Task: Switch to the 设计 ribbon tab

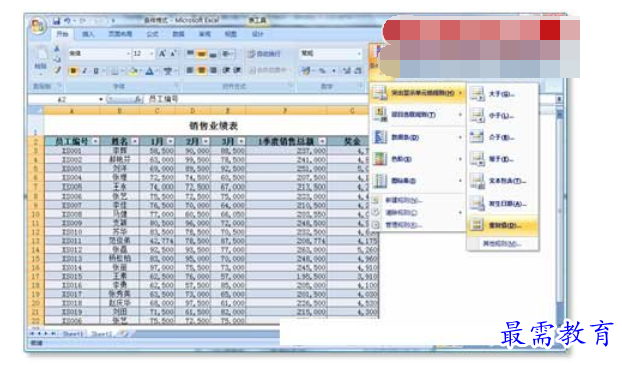Action: [258, 35]
